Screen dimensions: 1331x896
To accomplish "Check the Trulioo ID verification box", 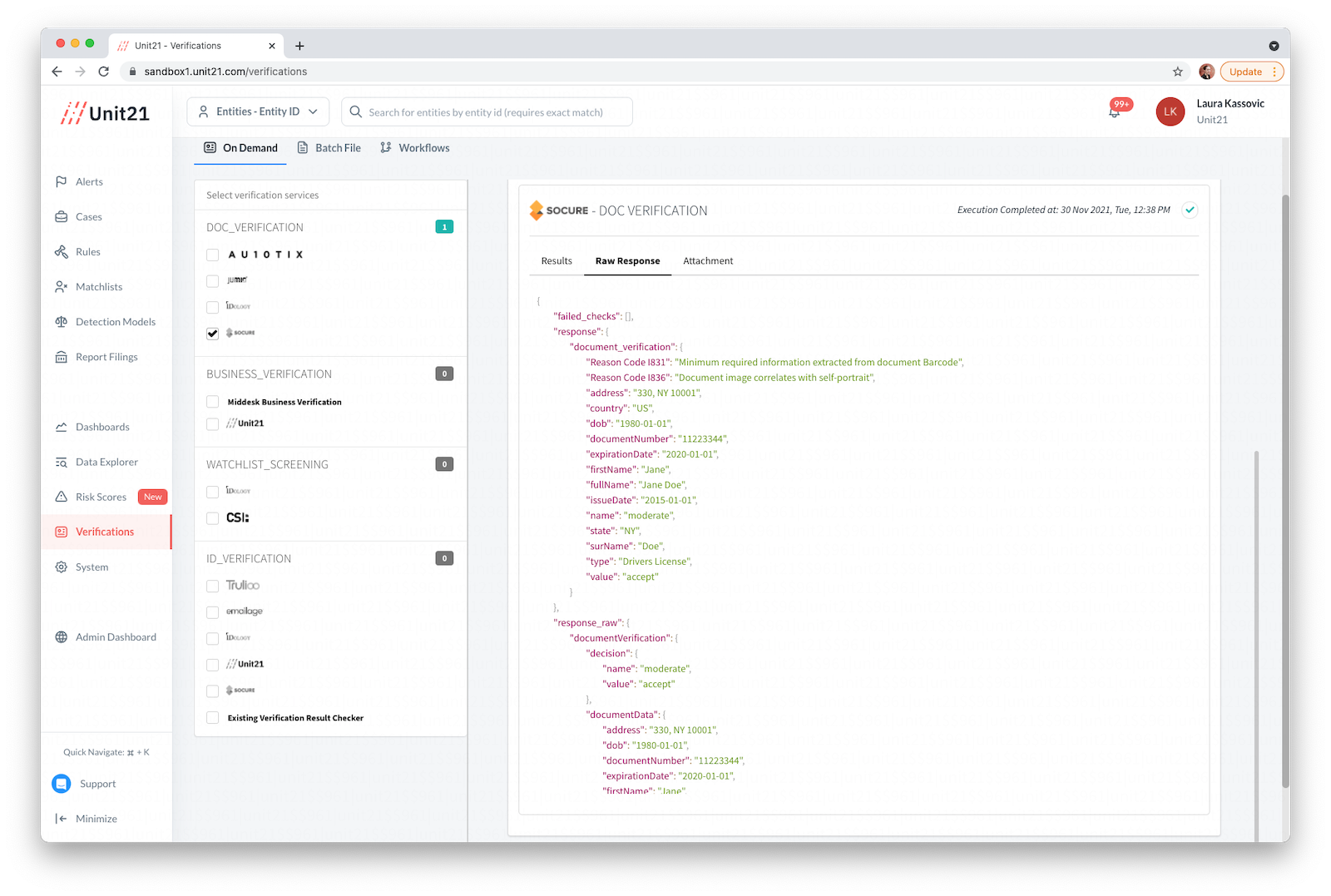I will (x=213, y=586).
